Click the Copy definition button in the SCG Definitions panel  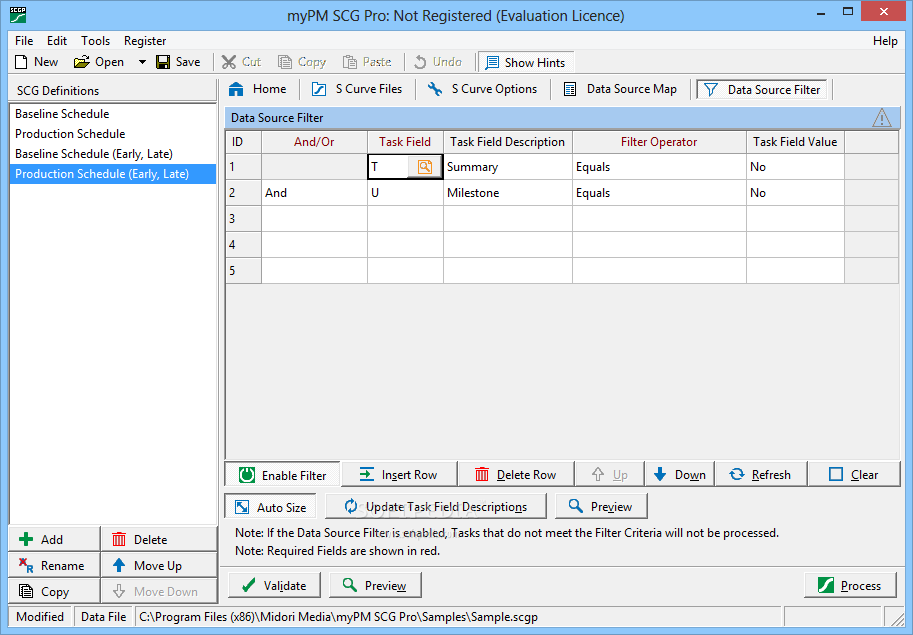[x=54, y=591]
